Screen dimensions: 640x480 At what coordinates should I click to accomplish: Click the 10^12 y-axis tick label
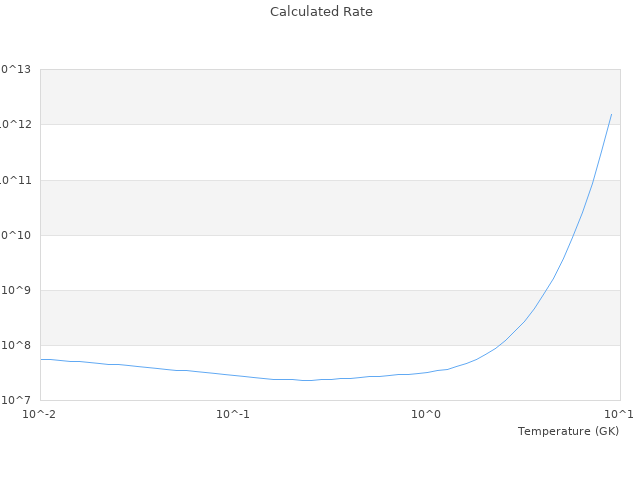16,124
